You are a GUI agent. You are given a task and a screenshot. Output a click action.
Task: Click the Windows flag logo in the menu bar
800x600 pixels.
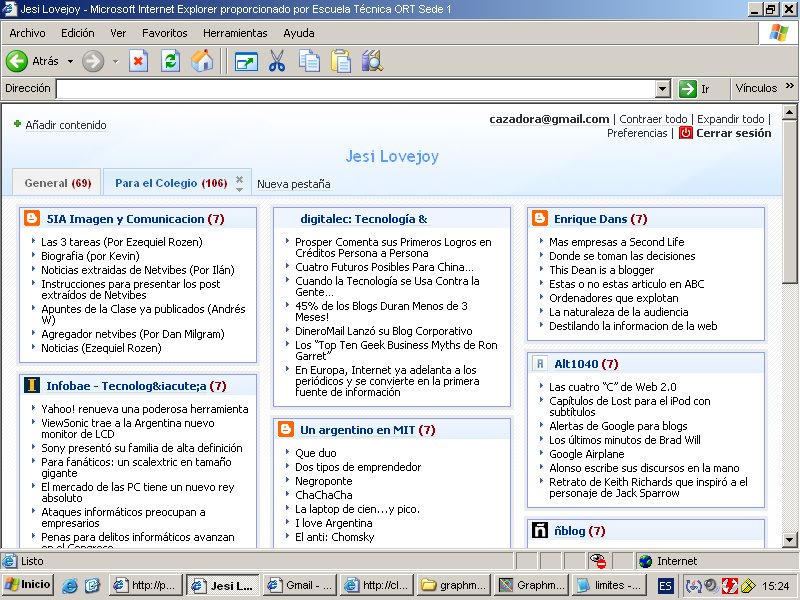coord(779,33)
